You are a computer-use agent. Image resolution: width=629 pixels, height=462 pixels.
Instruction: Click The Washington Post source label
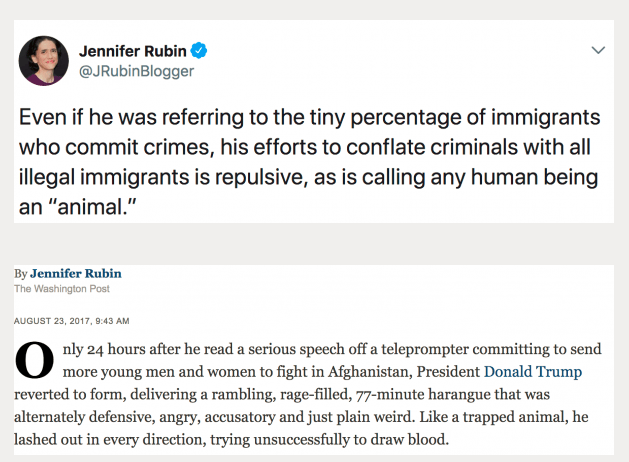[x=62, y=289]
